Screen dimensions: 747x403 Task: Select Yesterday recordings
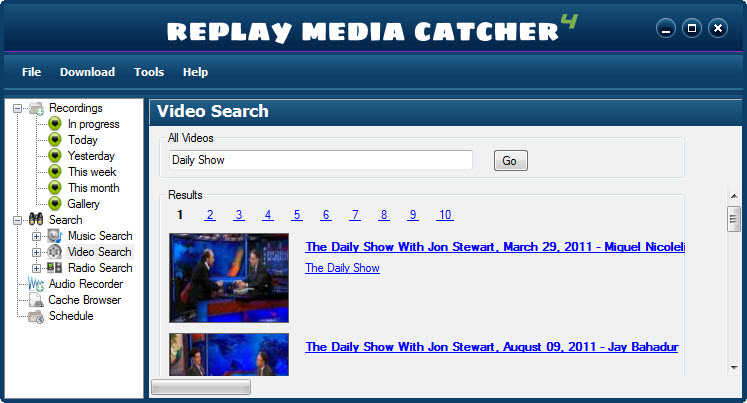coord(91,156)
